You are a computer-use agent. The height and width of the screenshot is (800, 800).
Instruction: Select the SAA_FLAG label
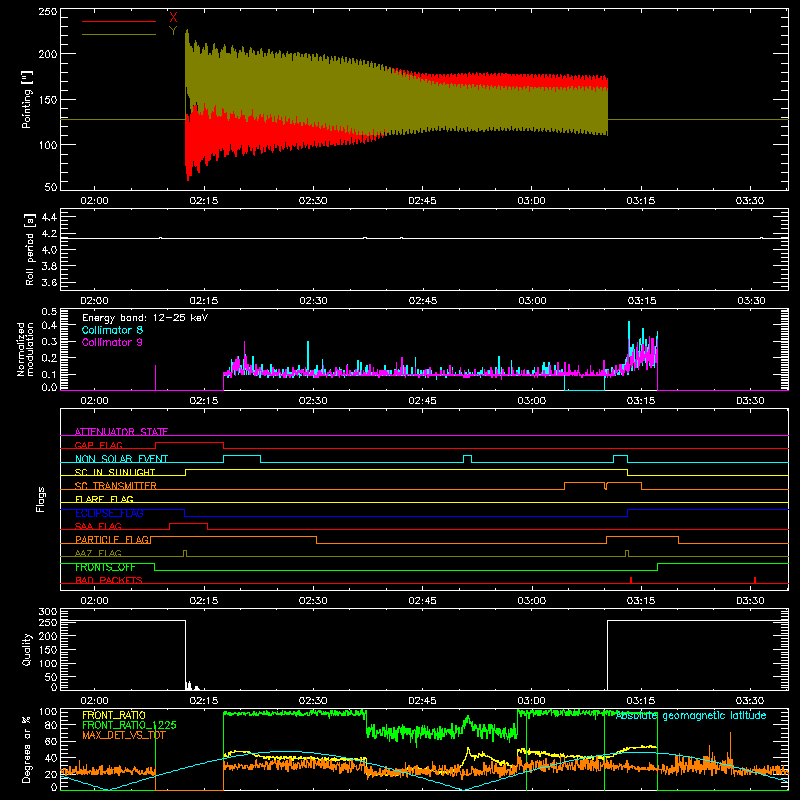tap(98, 526)
